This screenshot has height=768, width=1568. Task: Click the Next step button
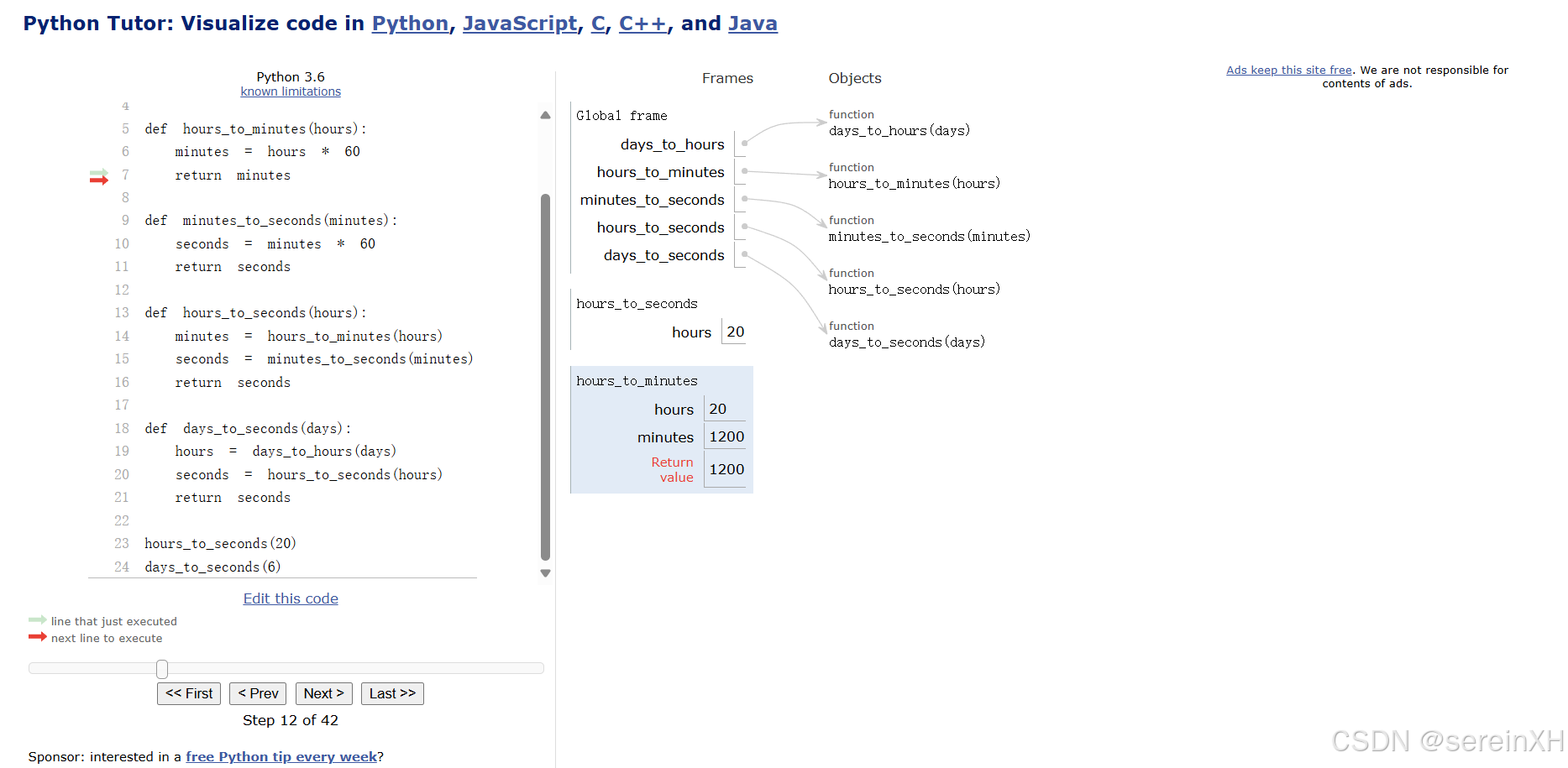coord(323,693)
